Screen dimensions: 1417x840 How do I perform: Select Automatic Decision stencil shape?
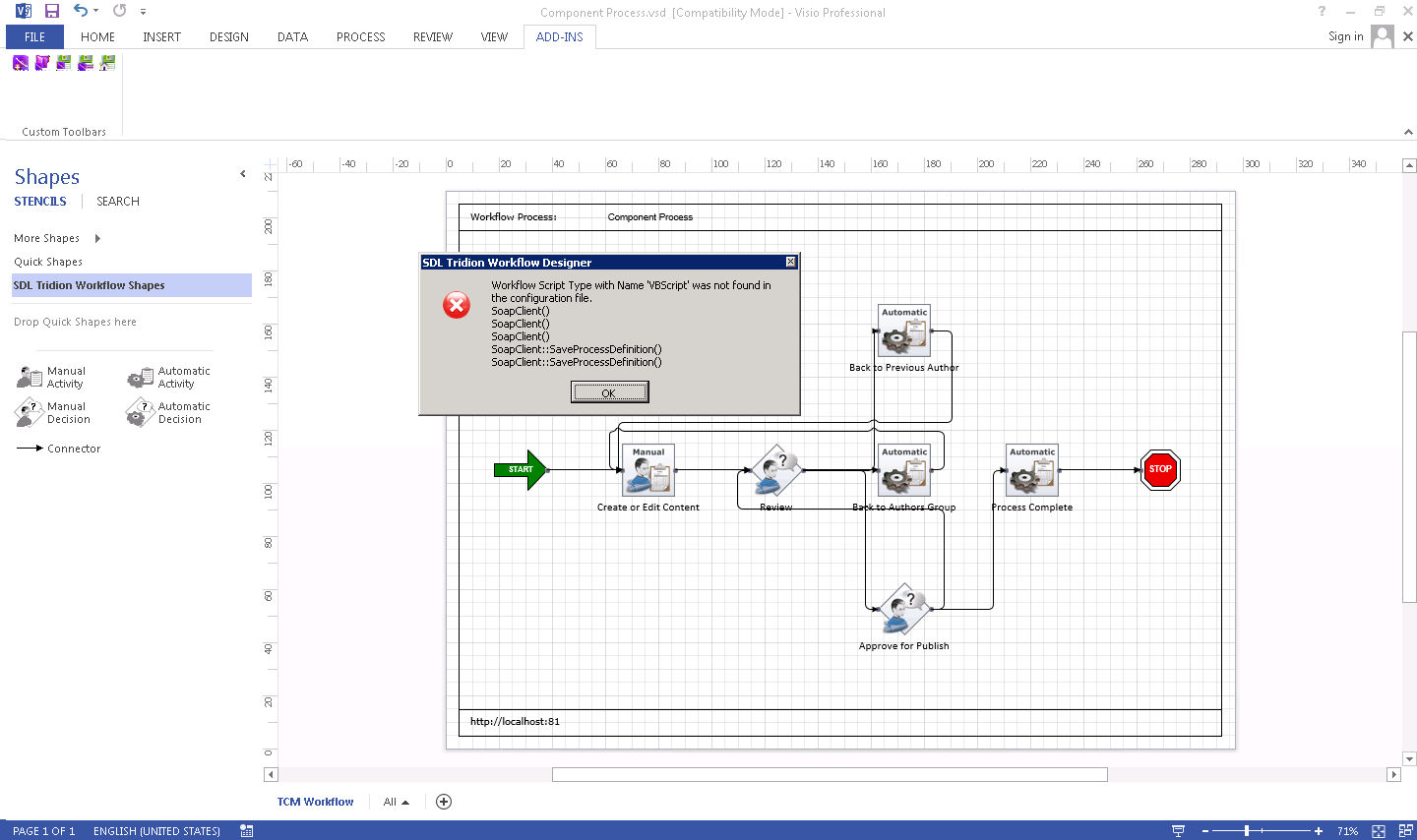click(168, 413)
